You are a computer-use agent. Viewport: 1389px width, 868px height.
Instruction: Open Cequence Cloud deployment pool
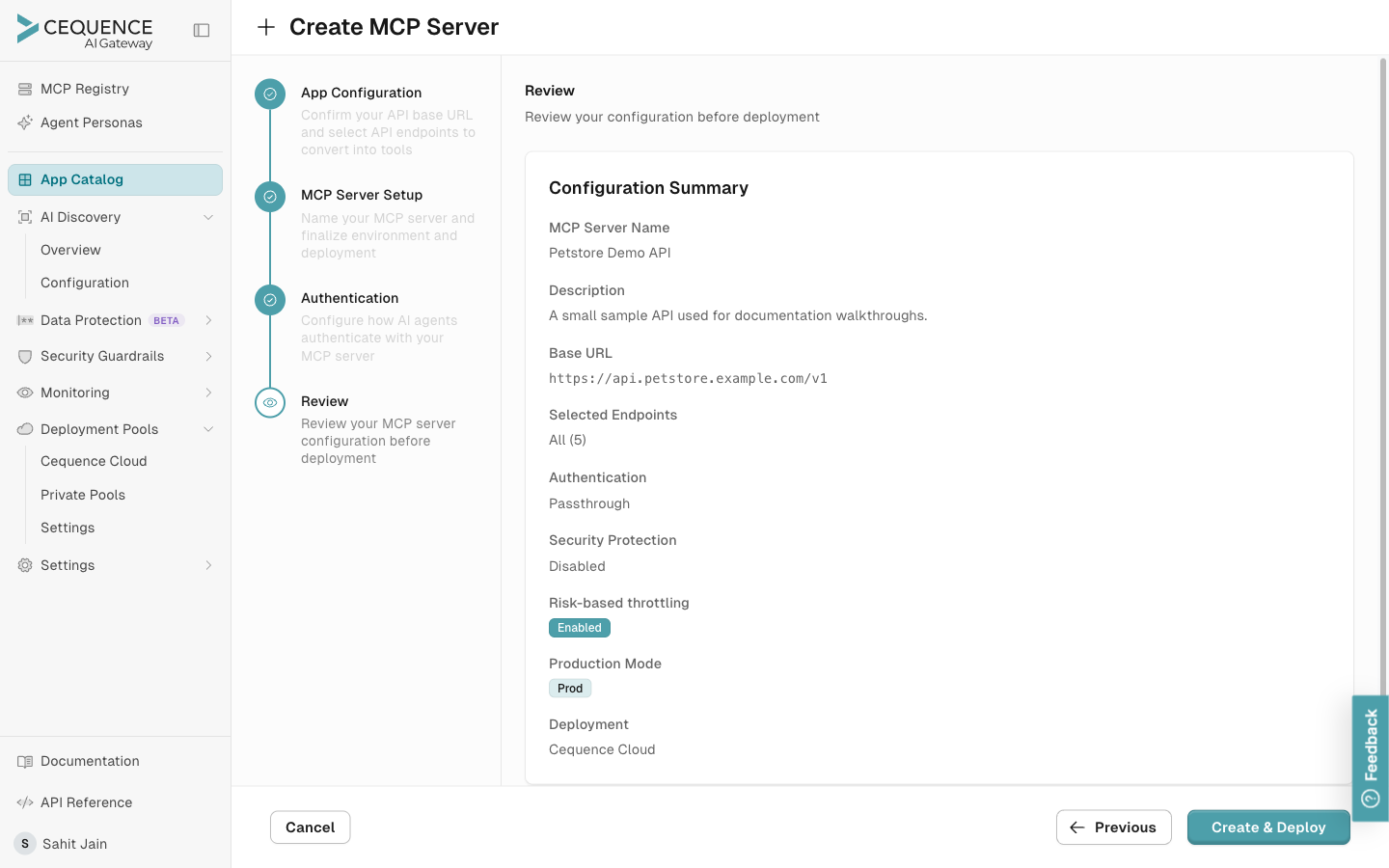[x=94, y=461]
